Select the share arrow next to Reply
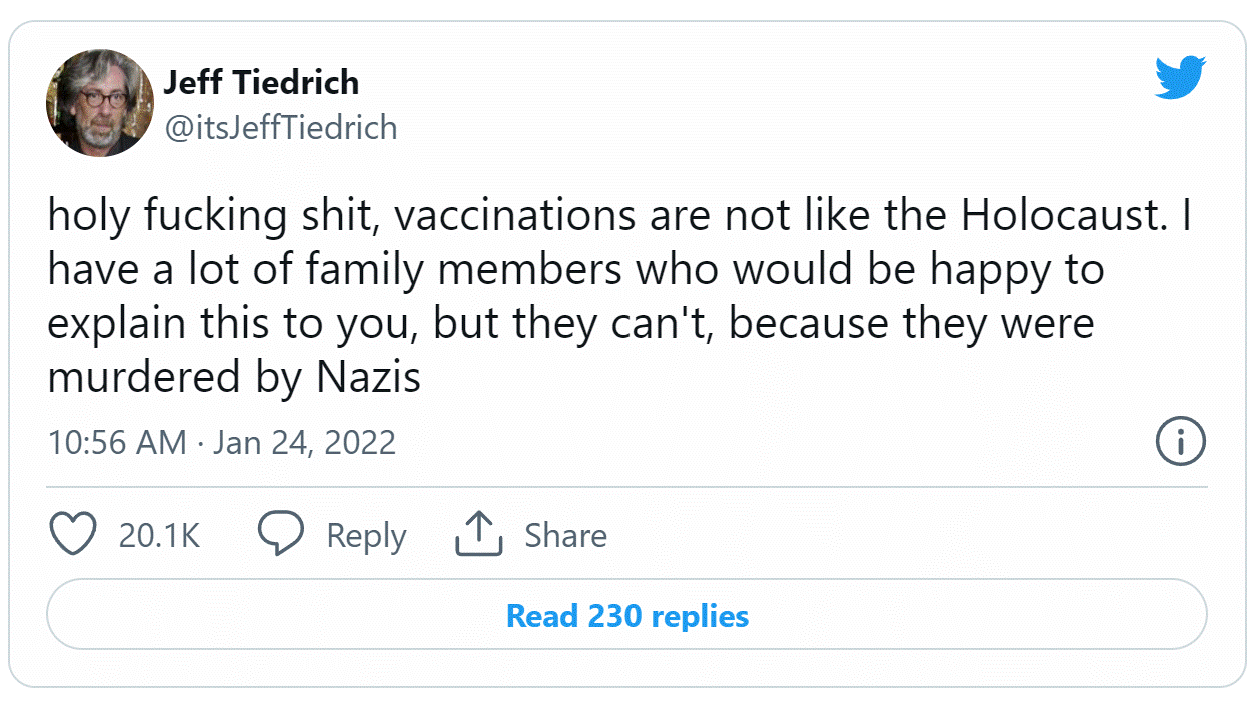1260x704 pixels. click(478, 534)
